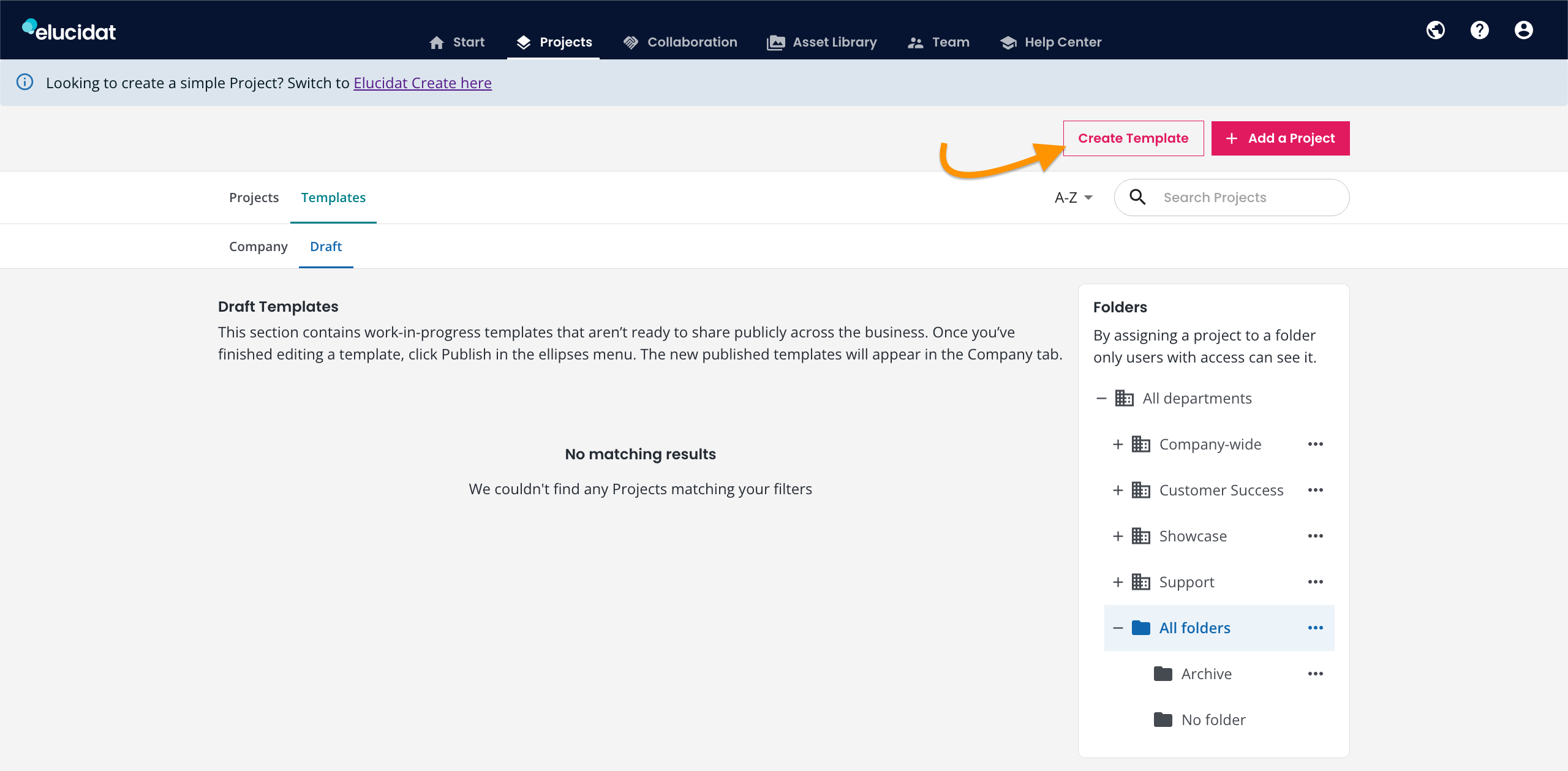Click the Showcase building icon
Viewport: 1568px width, 771px height.
[x=1140, y=536]
